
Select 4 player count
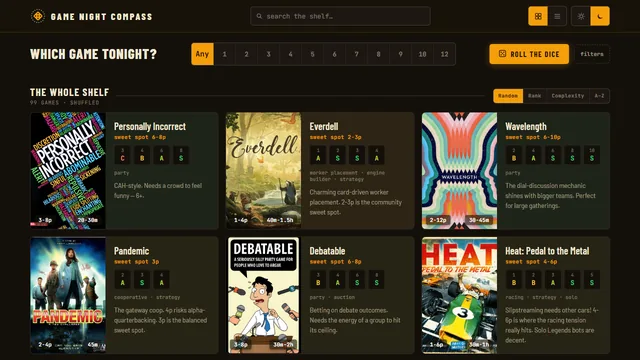290,54
